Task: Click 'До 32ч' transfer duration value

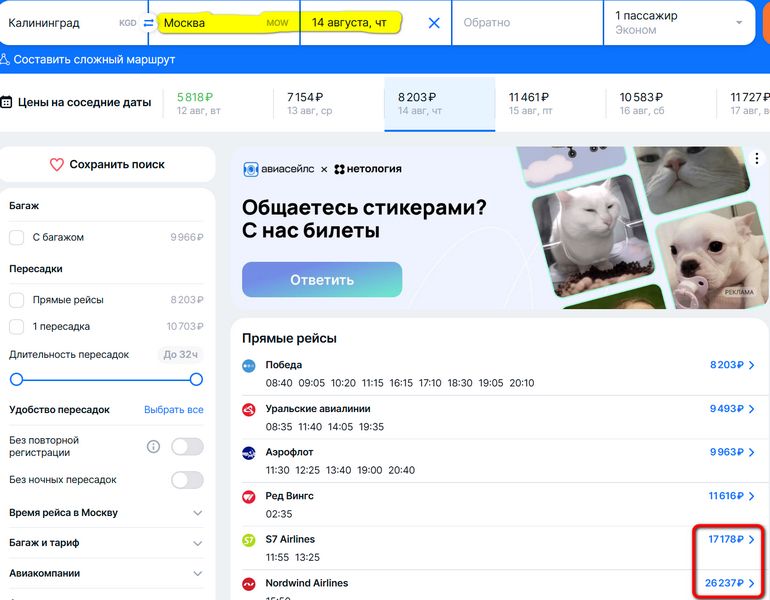Action: (x=181, y=355)
